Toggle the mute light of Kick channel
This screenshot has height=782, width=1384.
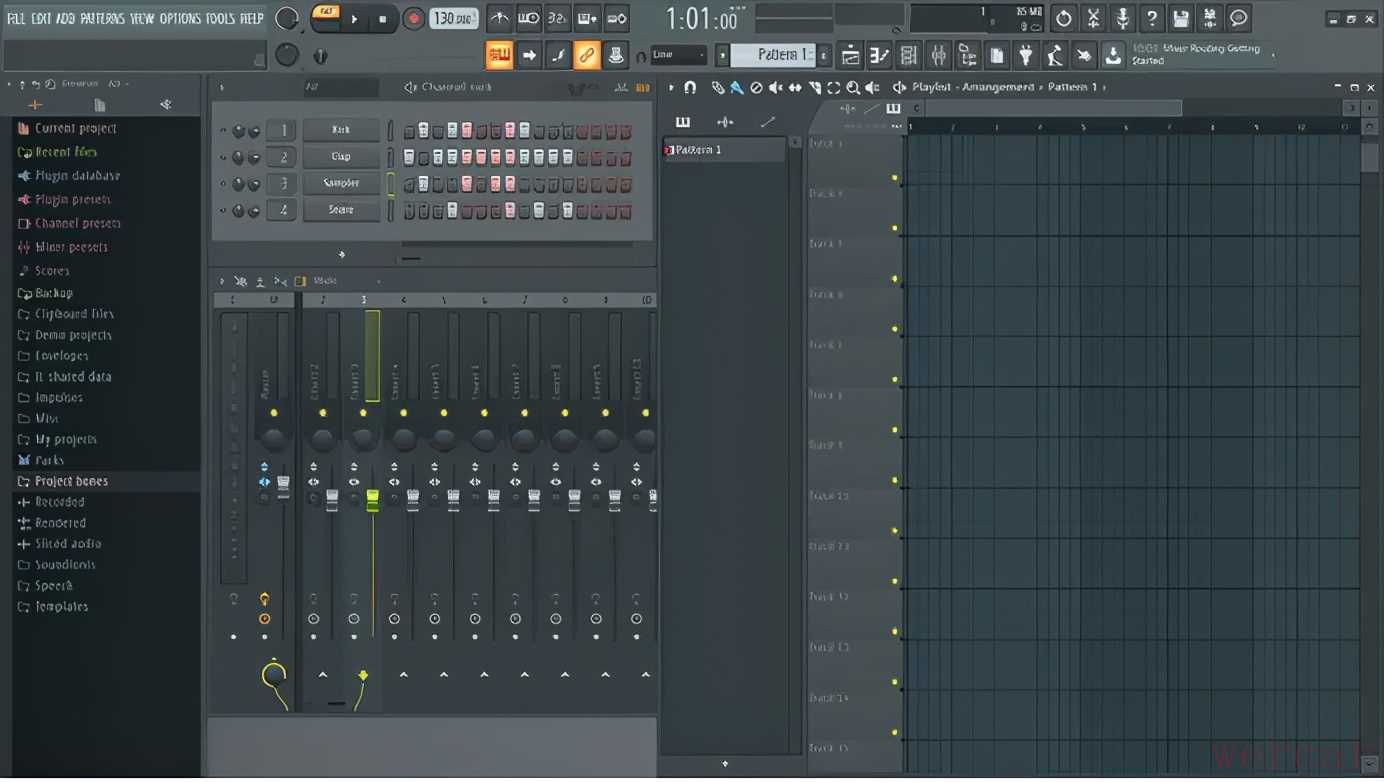(x=223, y=131)
